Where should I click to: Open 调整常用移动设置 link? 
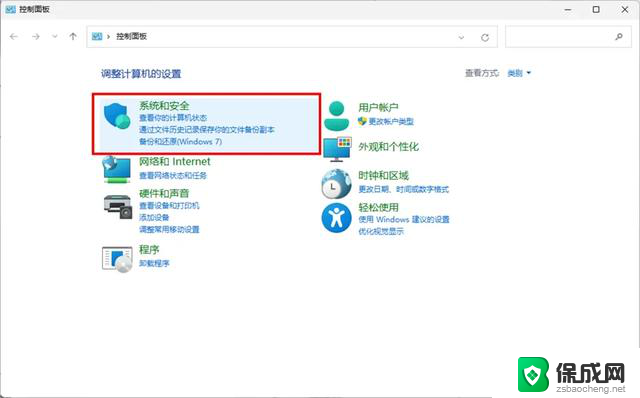pos(169,229)
